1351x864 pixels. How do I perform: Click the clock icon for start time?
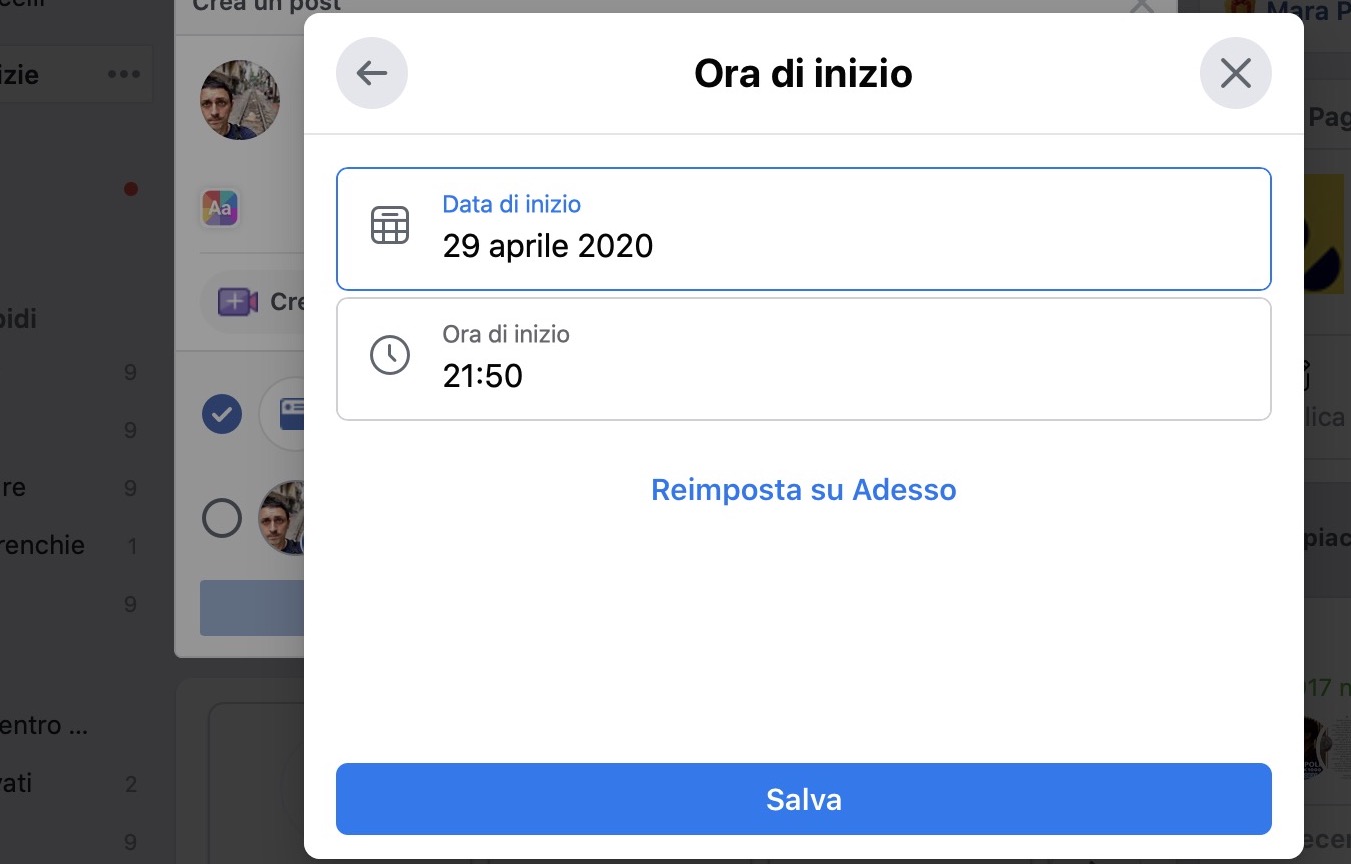click(390, 355)
